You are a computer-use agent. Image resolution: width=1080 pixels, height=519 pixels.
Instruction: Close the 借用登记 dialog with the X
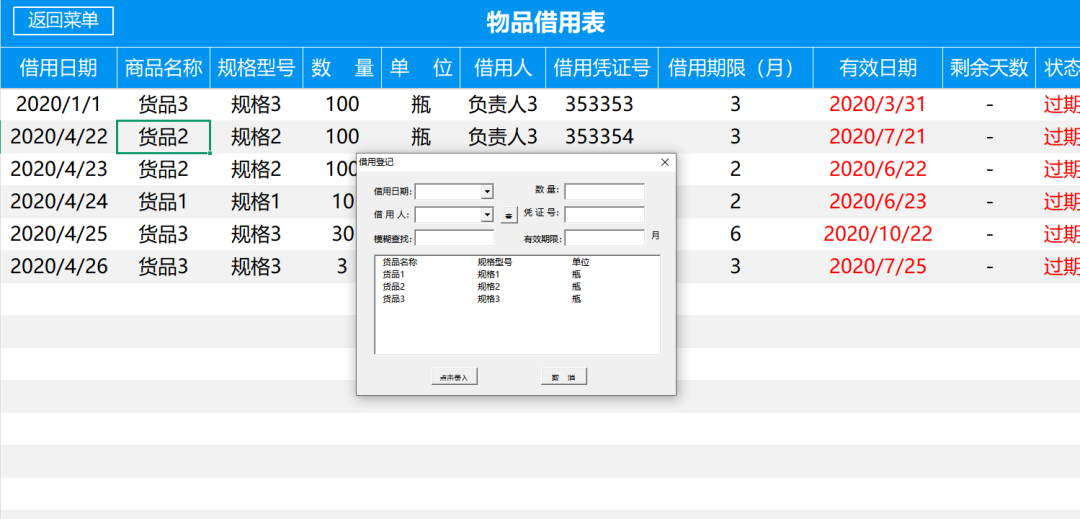[x=665, y=162]
